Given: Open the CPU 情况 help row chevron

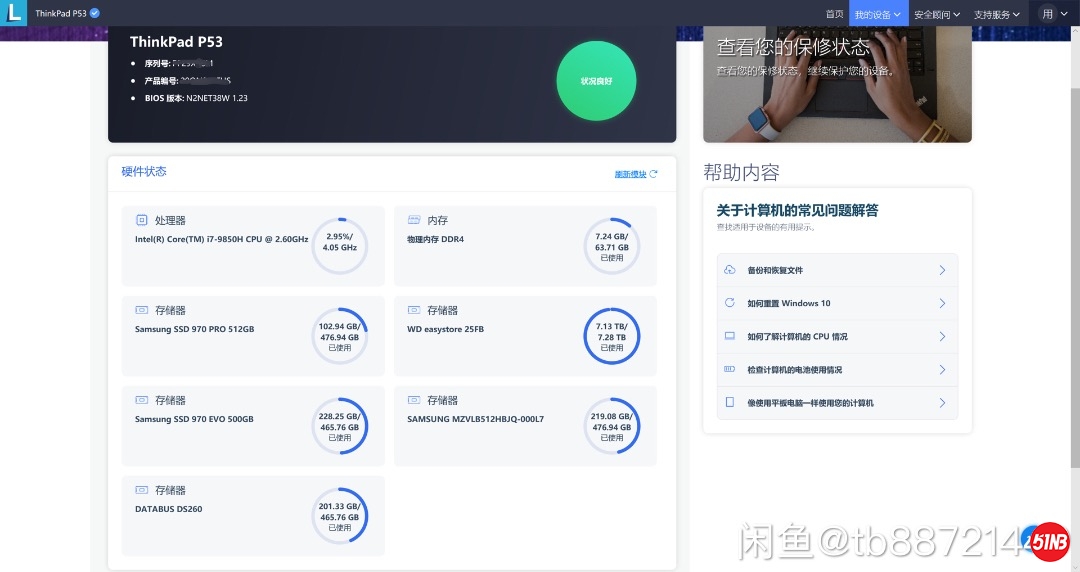Looking at the screenshot, I should (x=942, y=336).
